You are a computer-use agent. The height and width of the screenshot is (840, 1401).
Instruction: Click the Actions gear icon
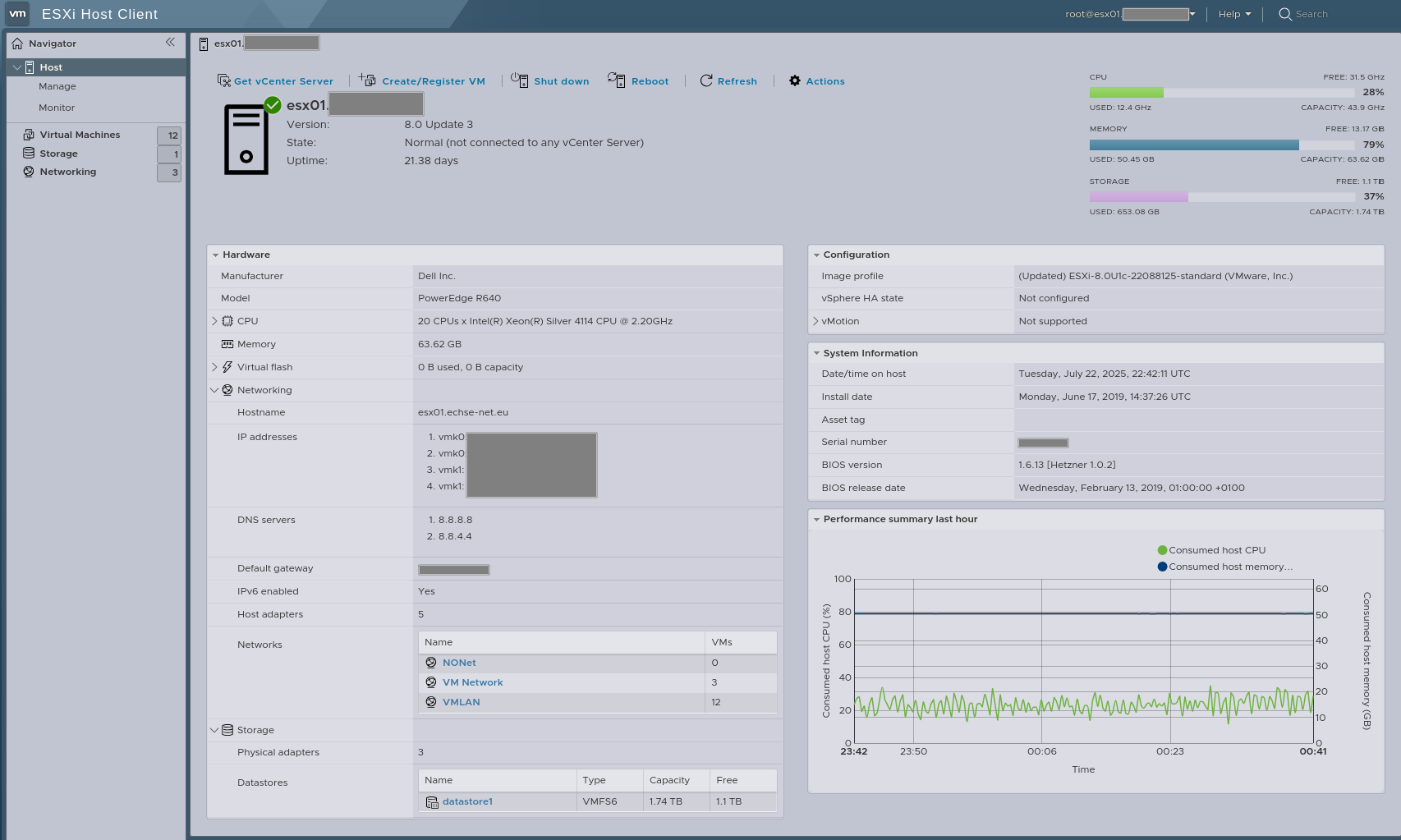(795, 80)
